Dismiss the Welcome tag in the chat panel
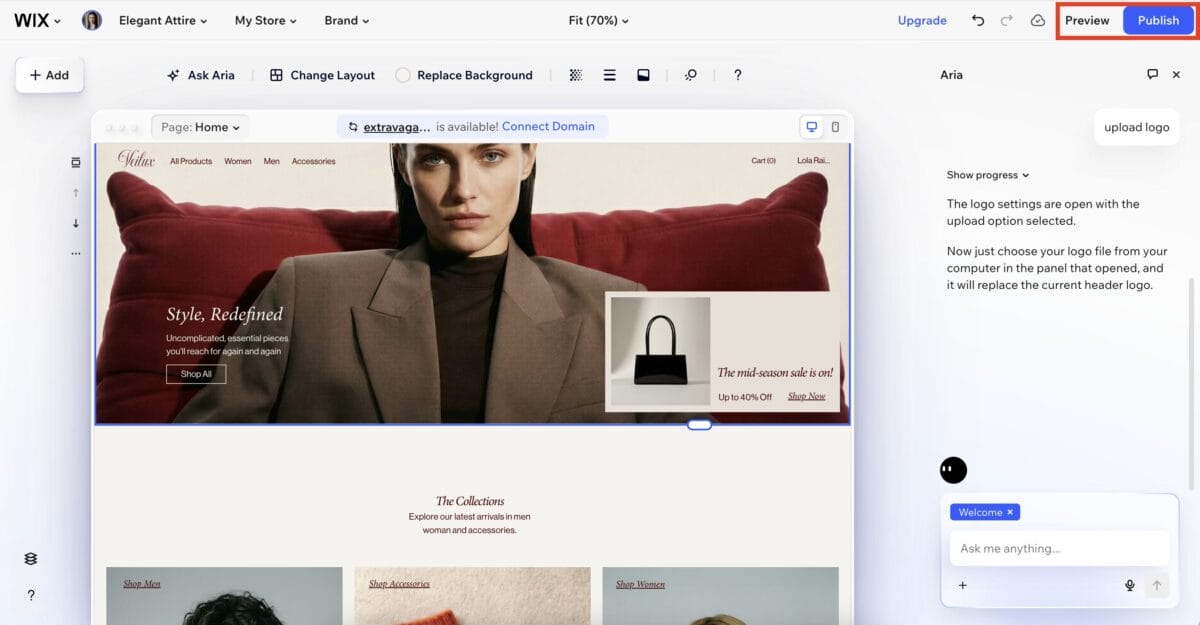Viewport: 1200px width, 625px height. pyautogui.click(x=1008, y=511)
